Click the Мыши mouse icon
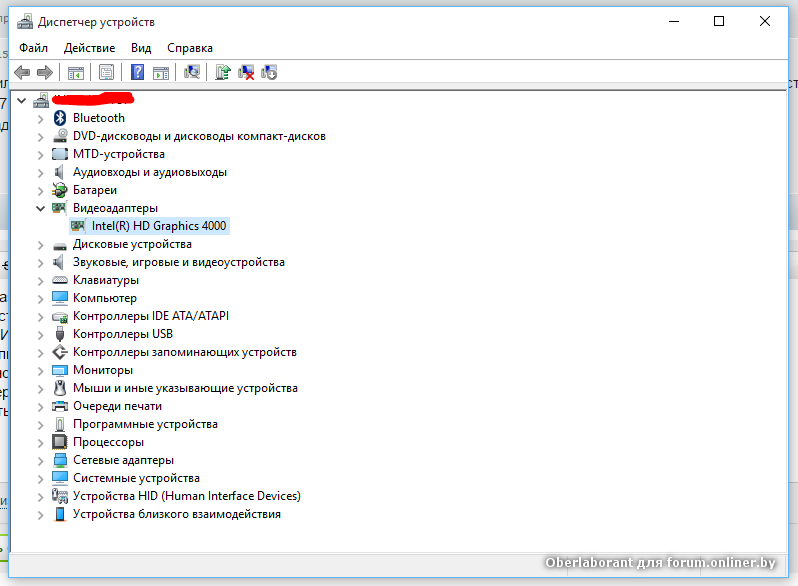 pos(60,388)
